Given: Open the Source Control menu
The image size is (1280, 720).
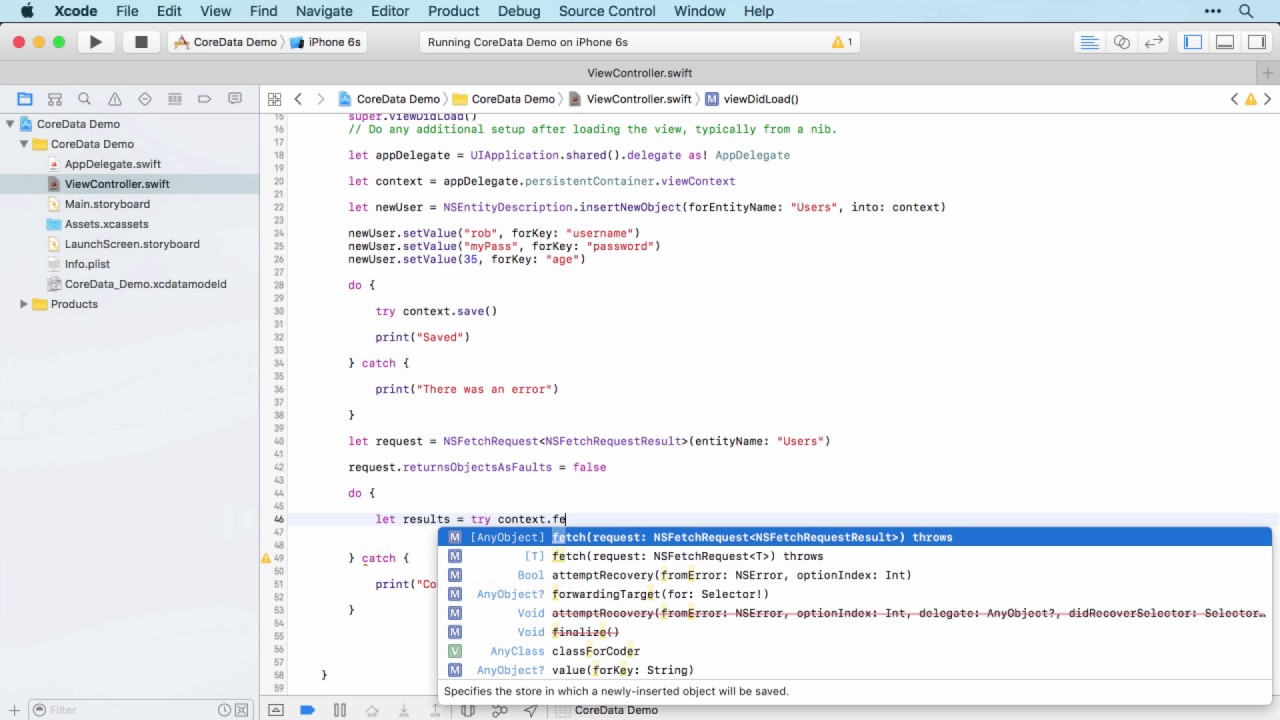Looking at the screenshot, I should tap(607, 11).
